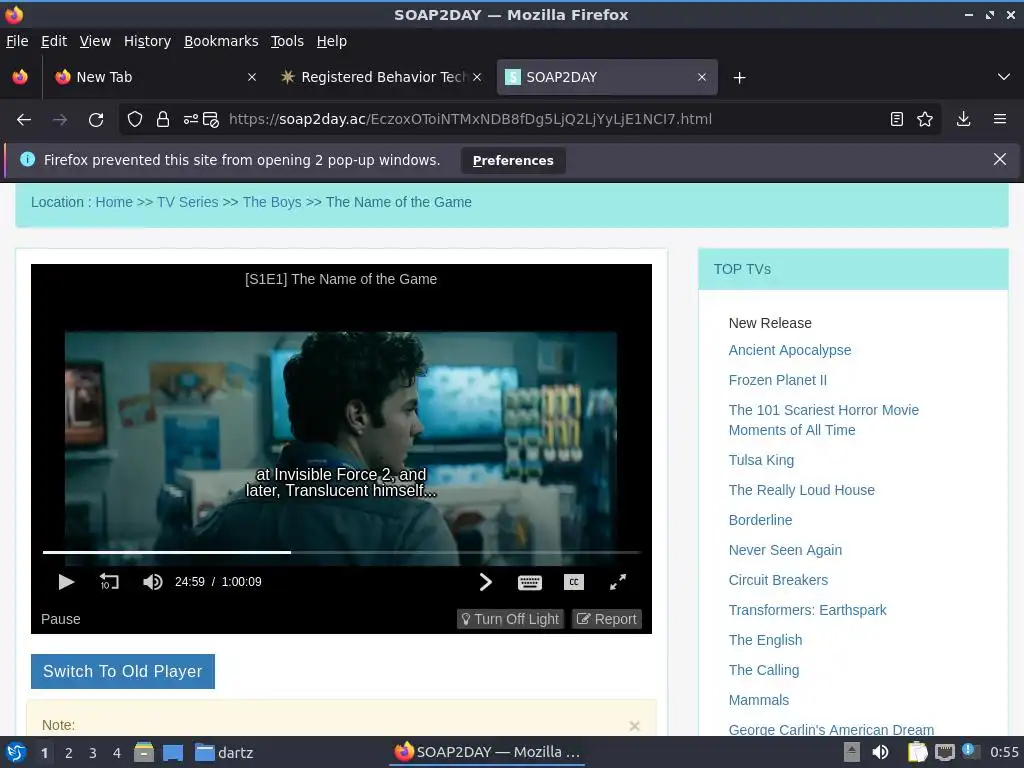Open Transformers: Earthspark link
Image resolution: width=1024 pixels, height=768 pixels.
(x=808, y=610)
